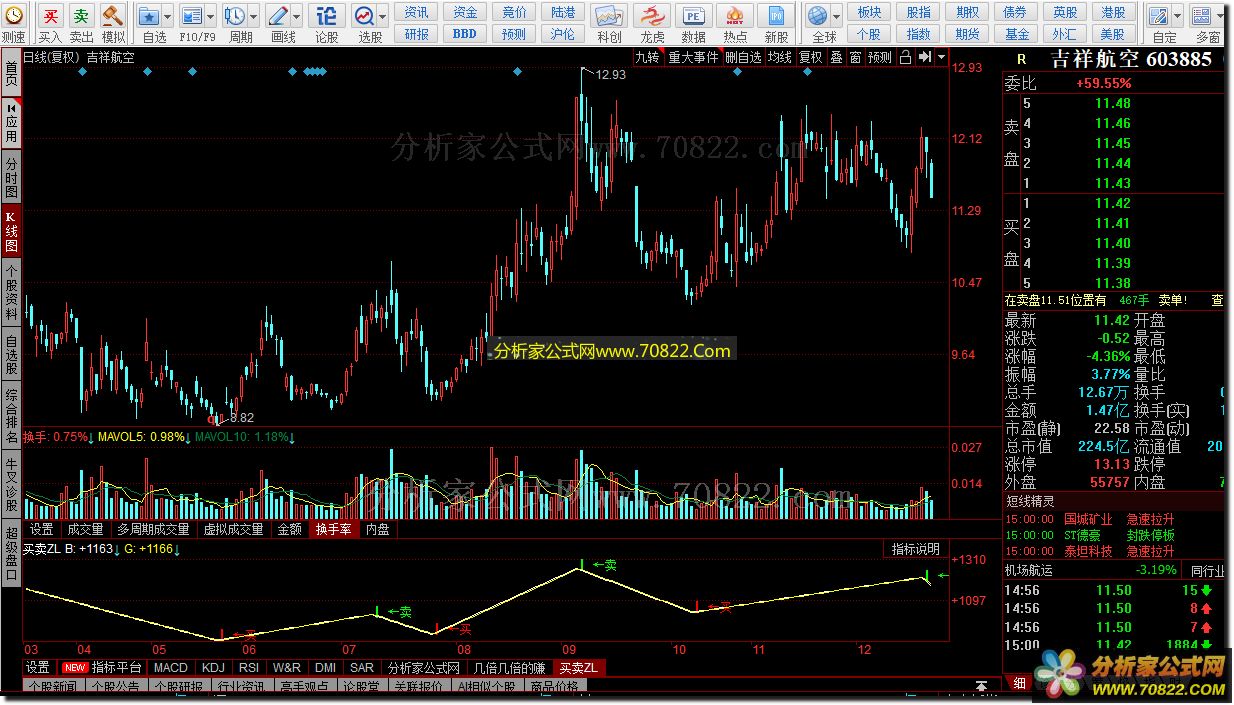Click the 卖 signal marker near 09
This screenshot has height=705, width=1234.
[x=604, y=565]
